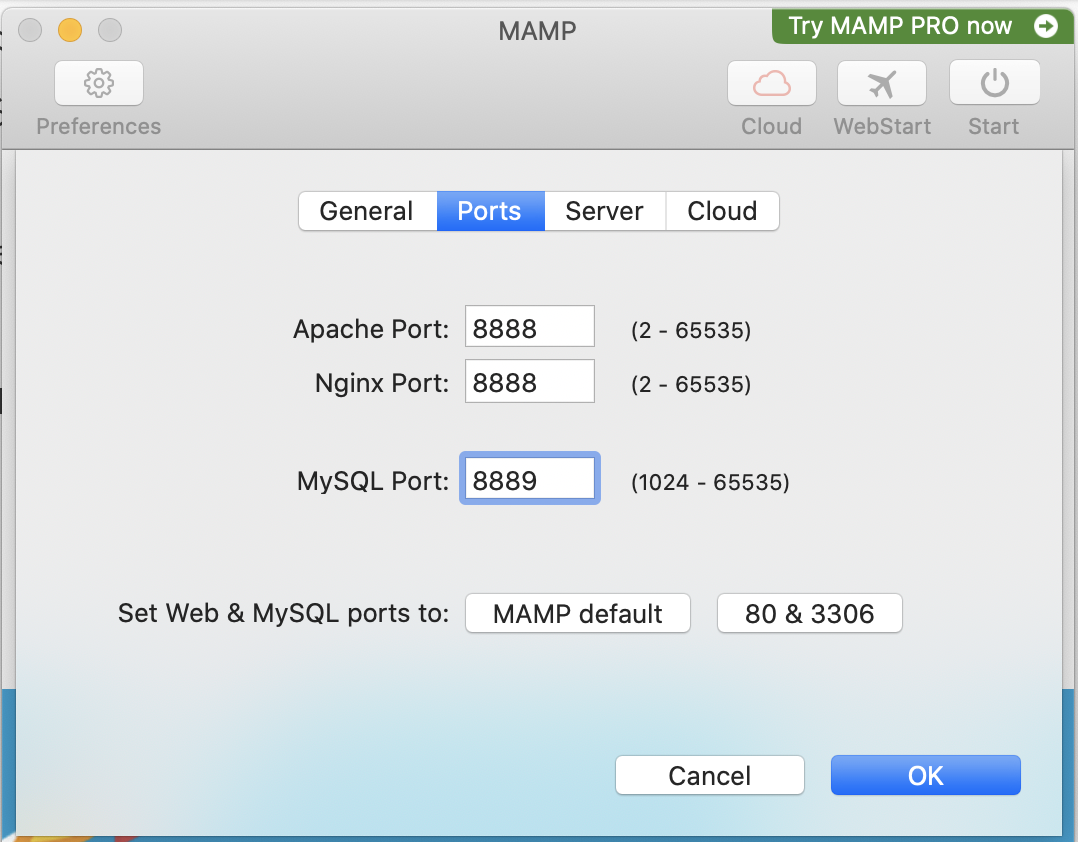Viewport: 1078px width, 842px height.
Task: Set ports to 80 & 3306
Action: (x=809, y=613)
